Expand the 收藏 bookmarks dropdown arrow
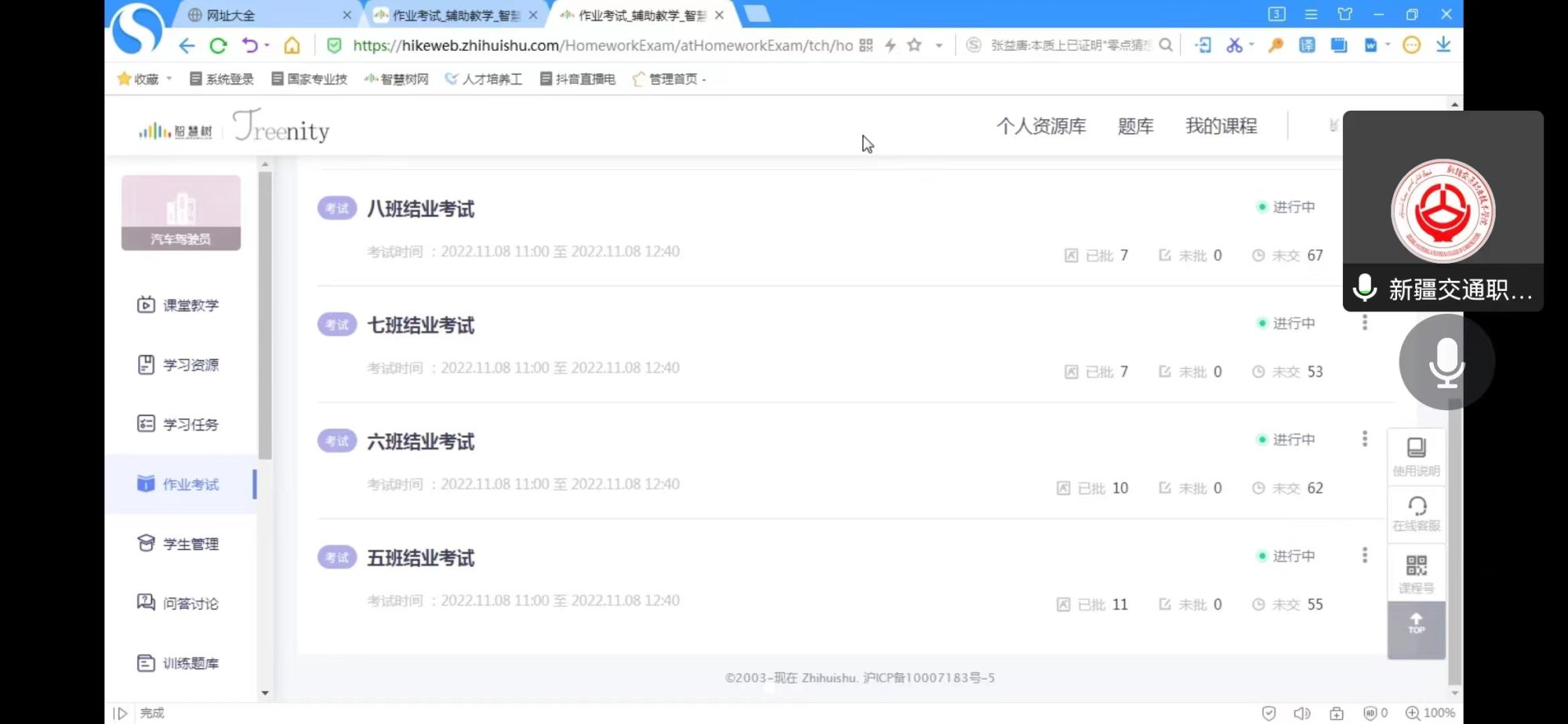The width and height of the screenshot is (1568, 724). tap(169, 79)
